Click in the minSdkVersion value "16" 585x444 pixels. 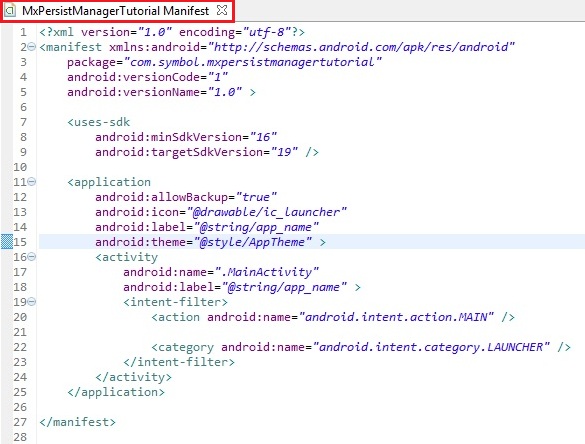[263, 137]
